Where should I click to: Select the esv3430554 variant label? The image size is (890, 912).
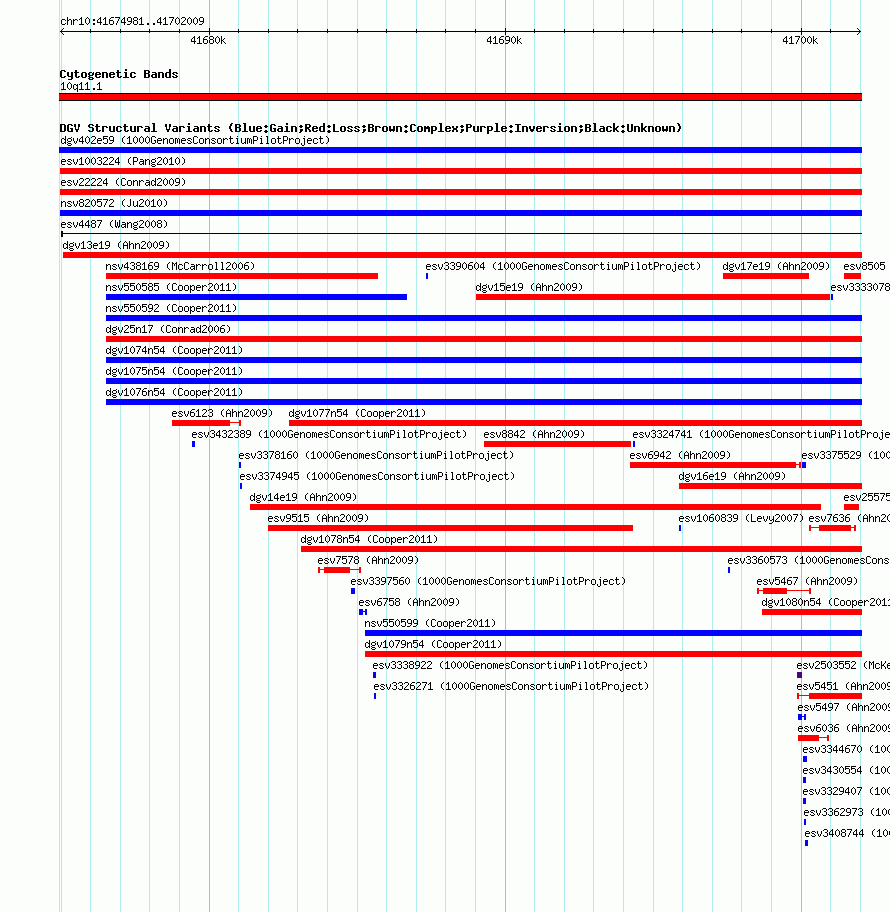[846, 769]
